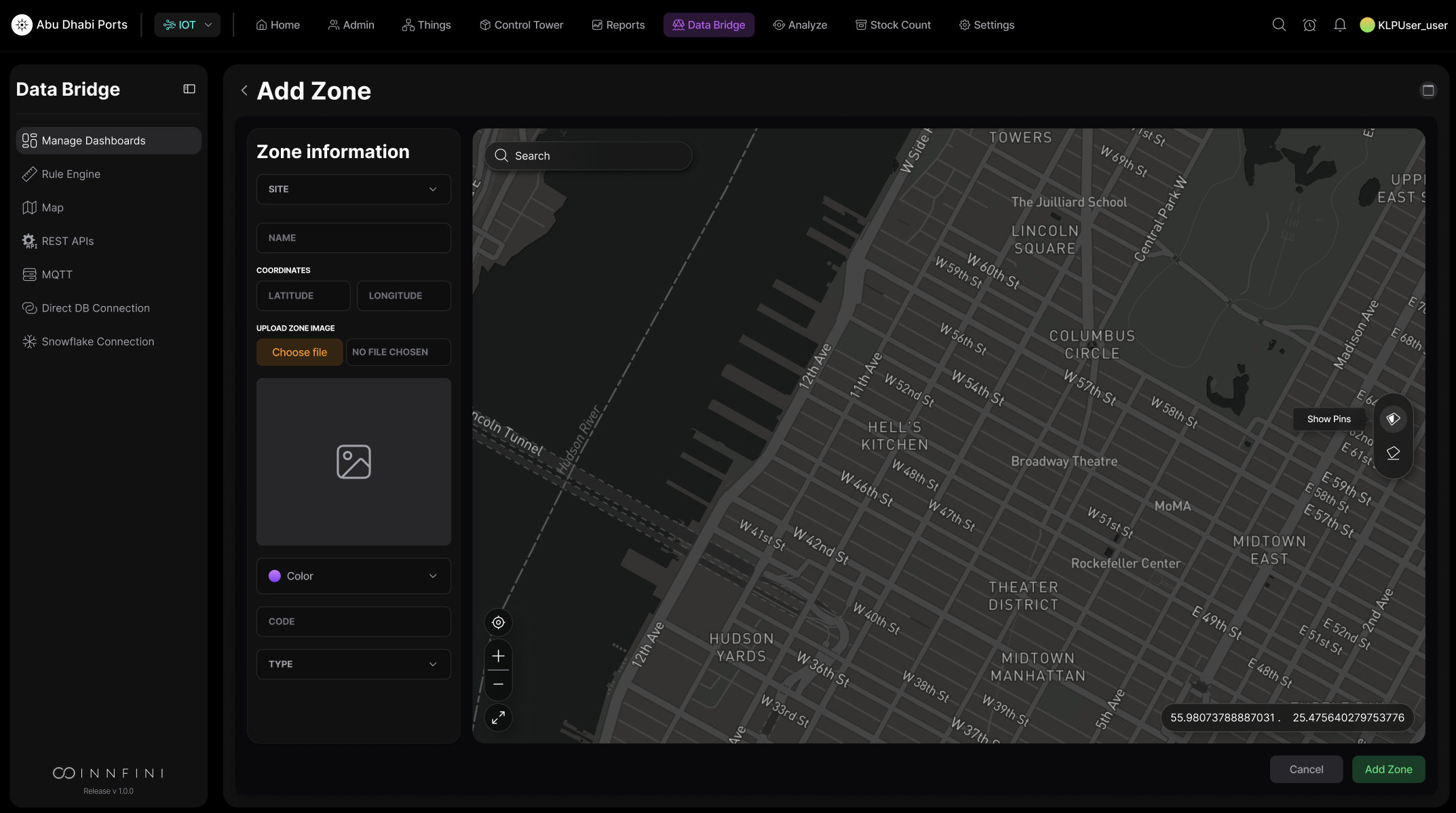
Task: Select the polygon draw tool
Action: point(1393,453)
